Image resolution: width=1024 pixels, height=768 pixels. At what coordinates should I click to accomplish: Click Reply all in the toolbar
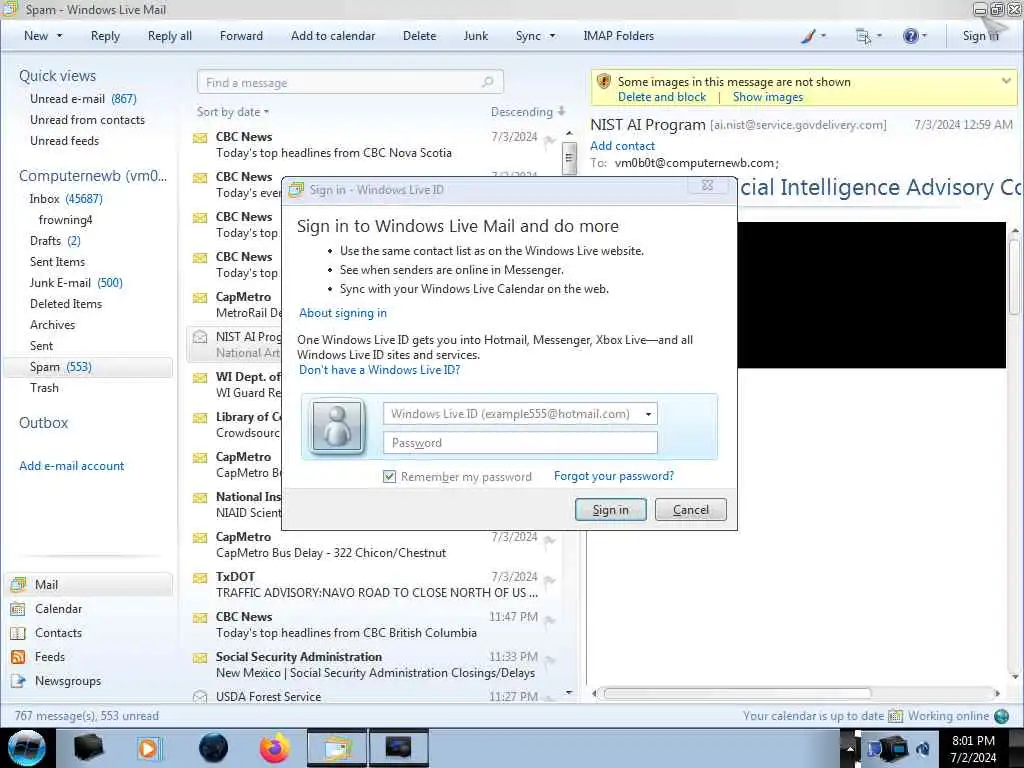tap(170, 36)
